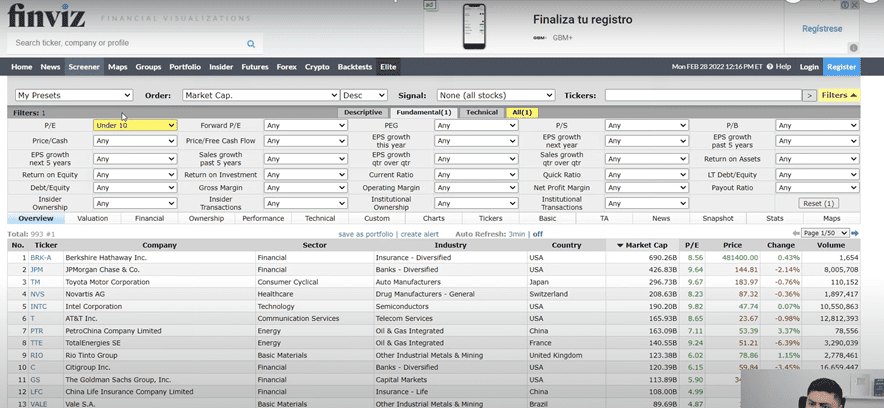Set Auto Refresh to 3min
This screenshot has height=408, width=884.
[516, 233]
